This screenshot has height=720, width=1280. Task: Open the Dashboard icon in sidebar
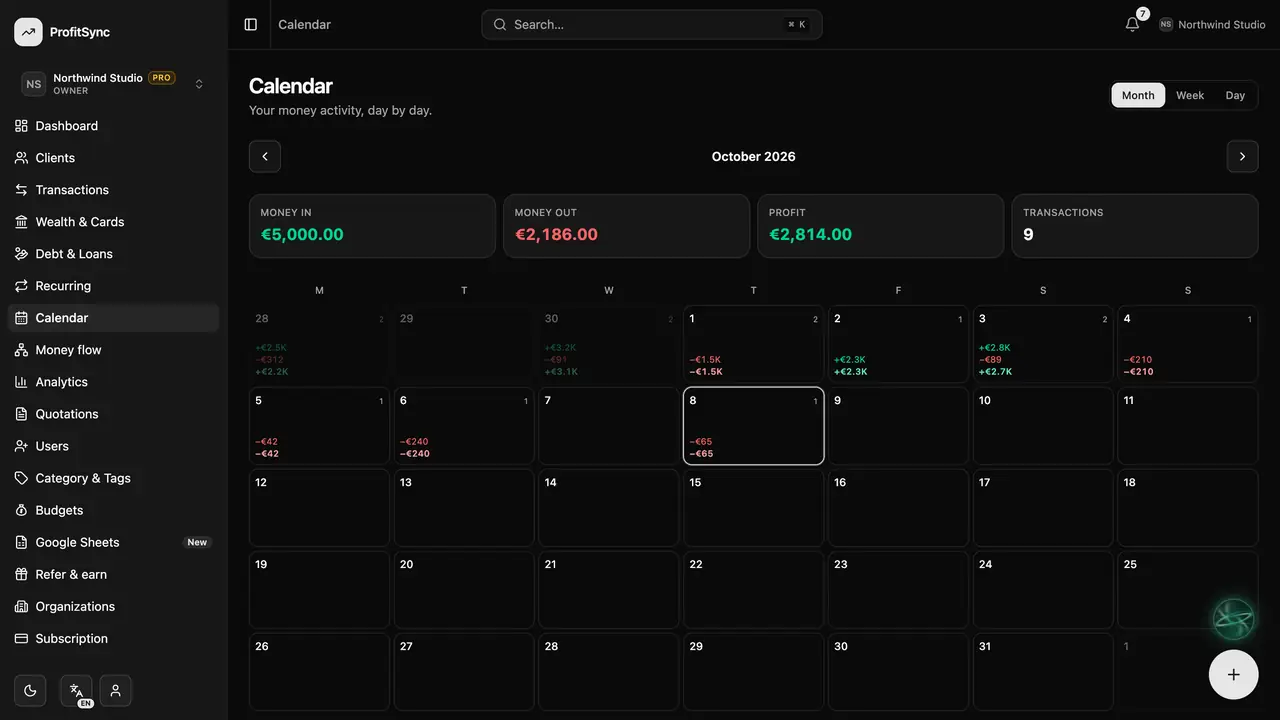21,126
